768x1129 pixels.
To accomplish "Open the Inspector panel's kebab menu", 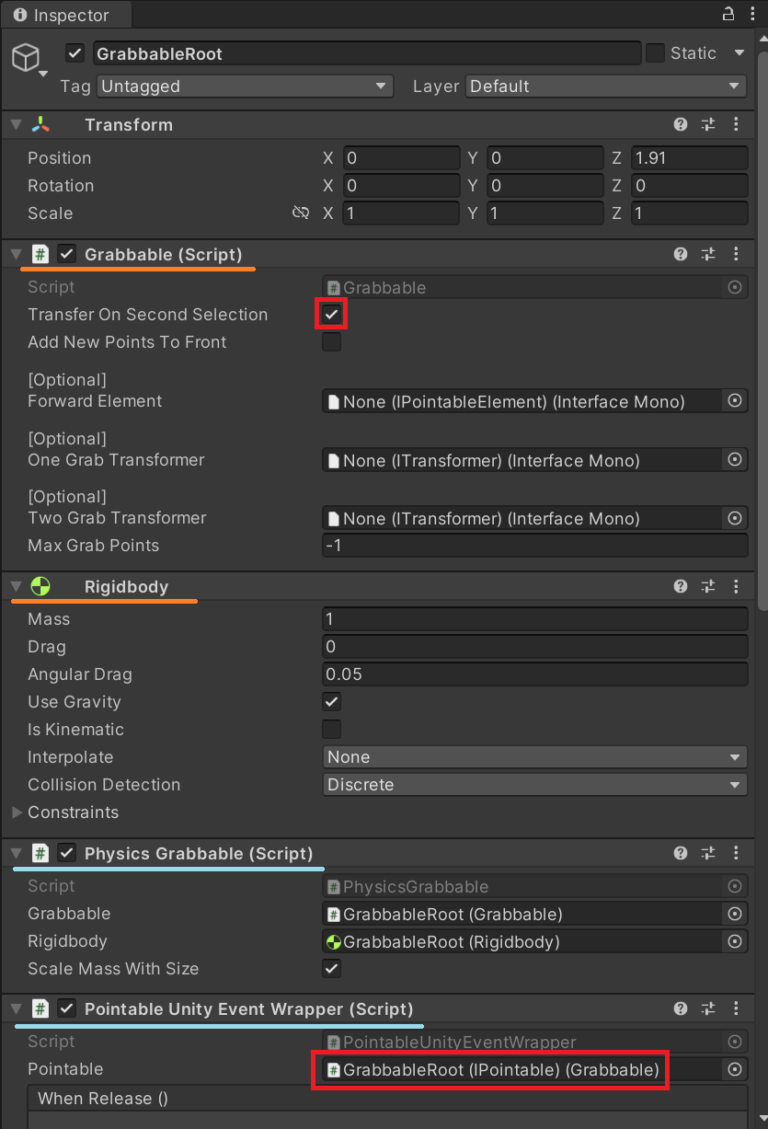I will 752,14.
